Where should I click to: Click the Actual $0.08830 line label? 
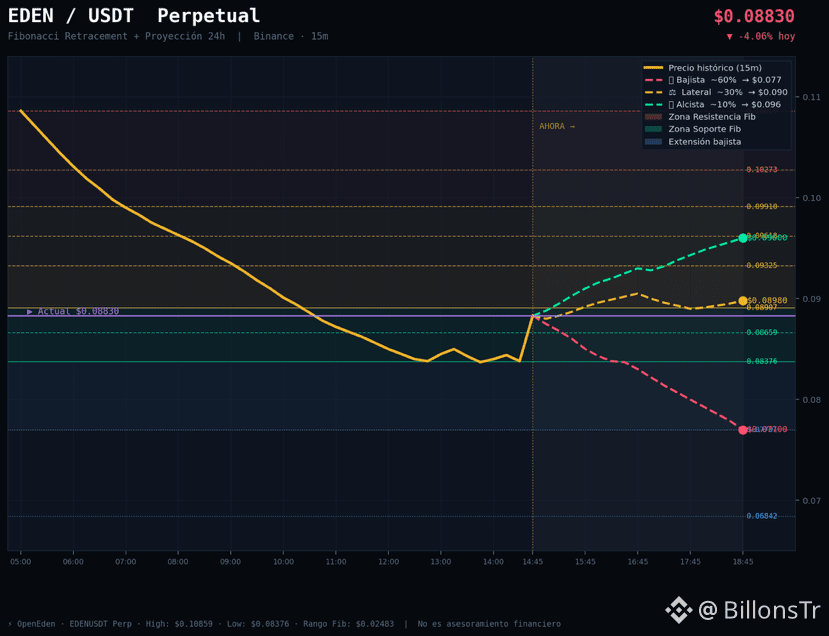73,311
